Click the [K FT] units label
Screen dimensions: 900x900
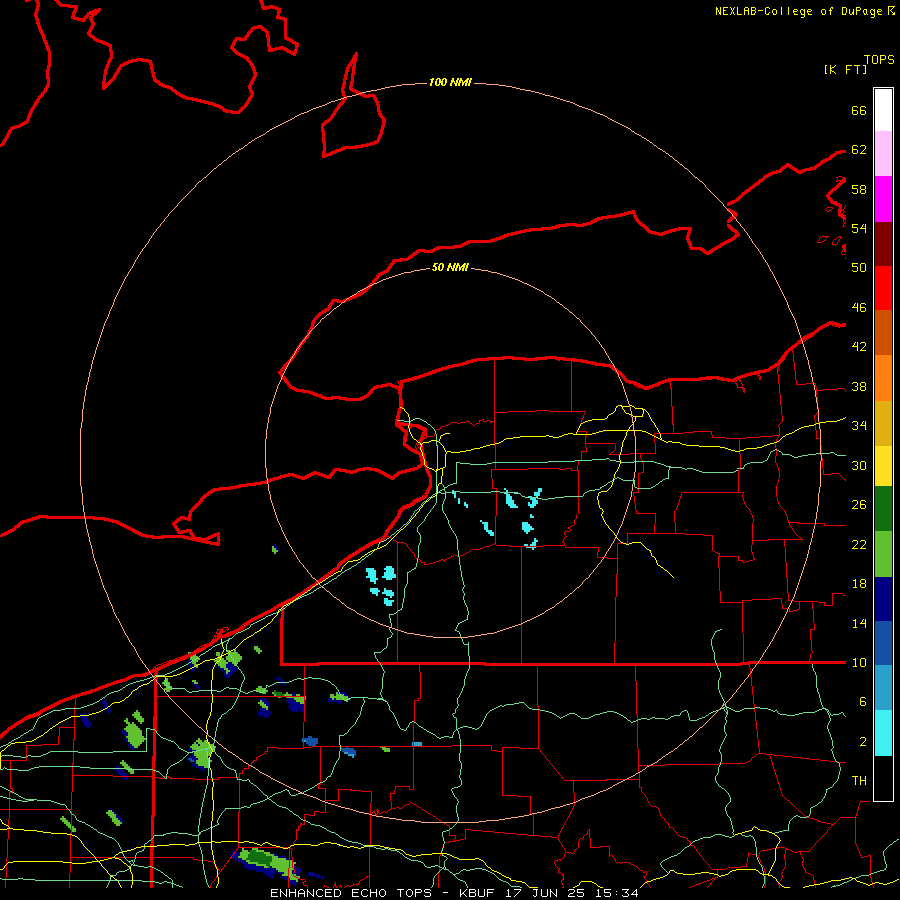[x=845, y=69]
